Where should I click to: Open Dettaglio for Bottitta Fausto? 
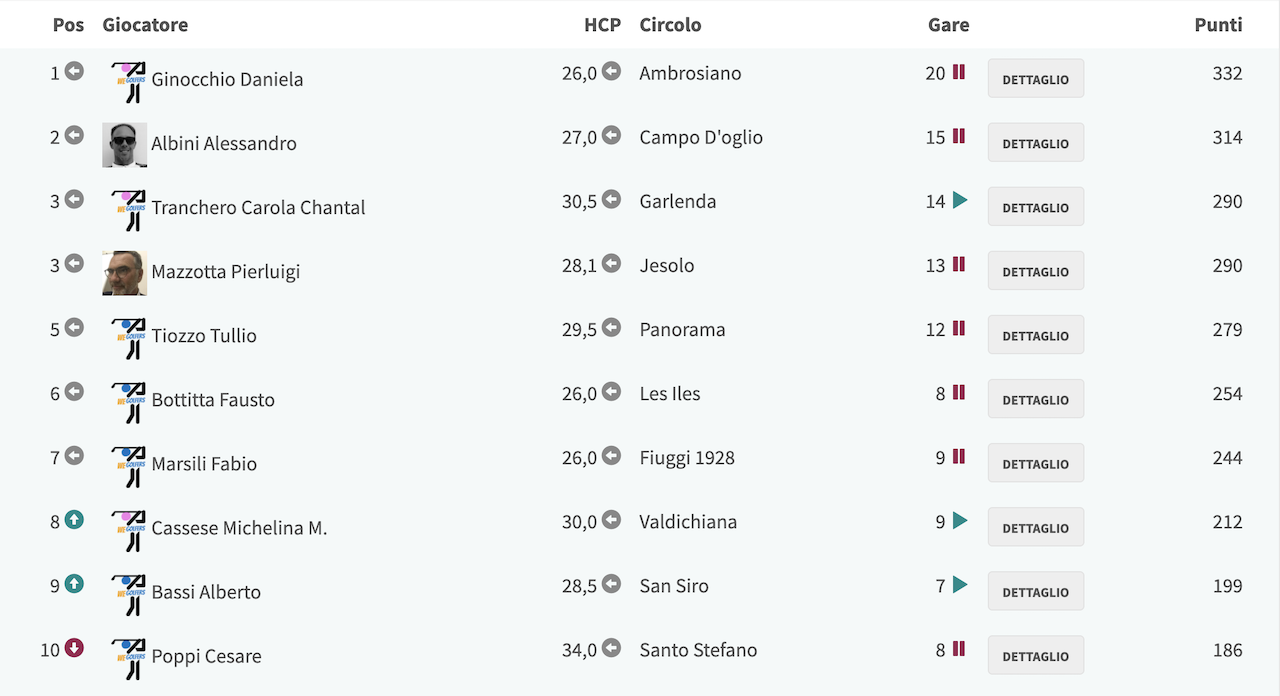pos(1036,399)
